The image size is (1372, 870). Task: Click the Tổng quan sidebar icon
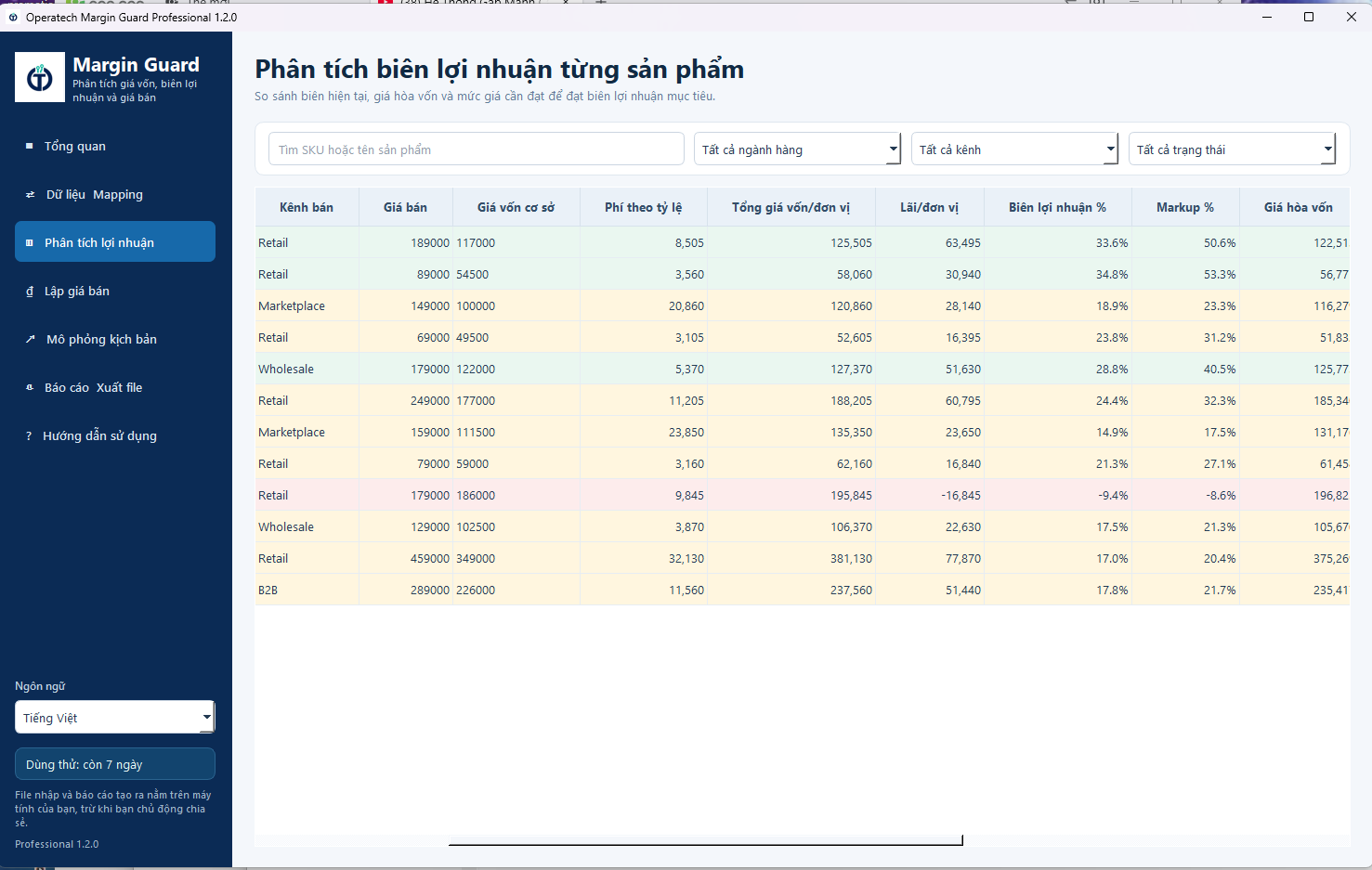(x=30, y=146)
